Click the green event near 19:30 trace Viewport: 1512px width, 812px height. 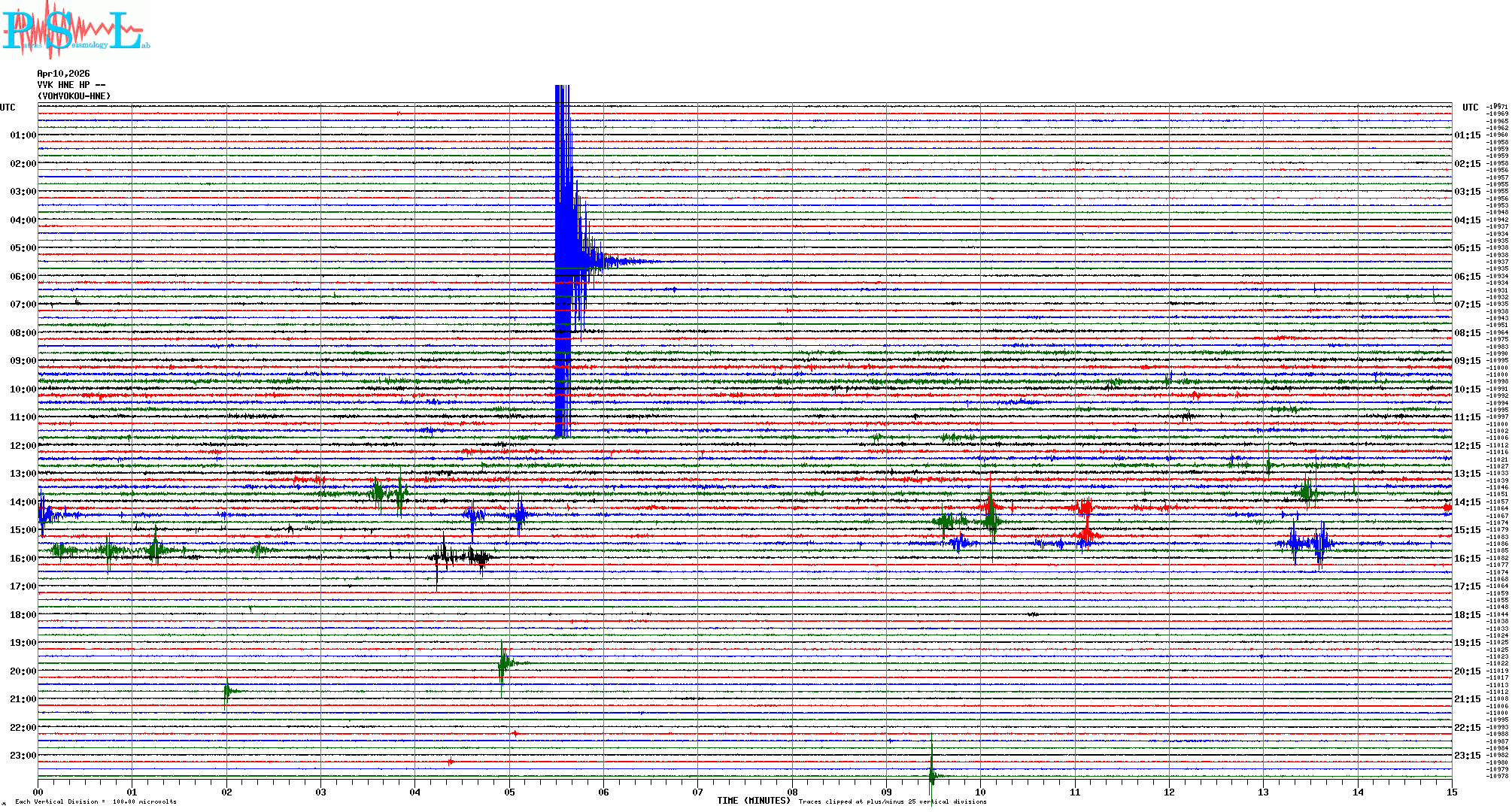(503, 663)
